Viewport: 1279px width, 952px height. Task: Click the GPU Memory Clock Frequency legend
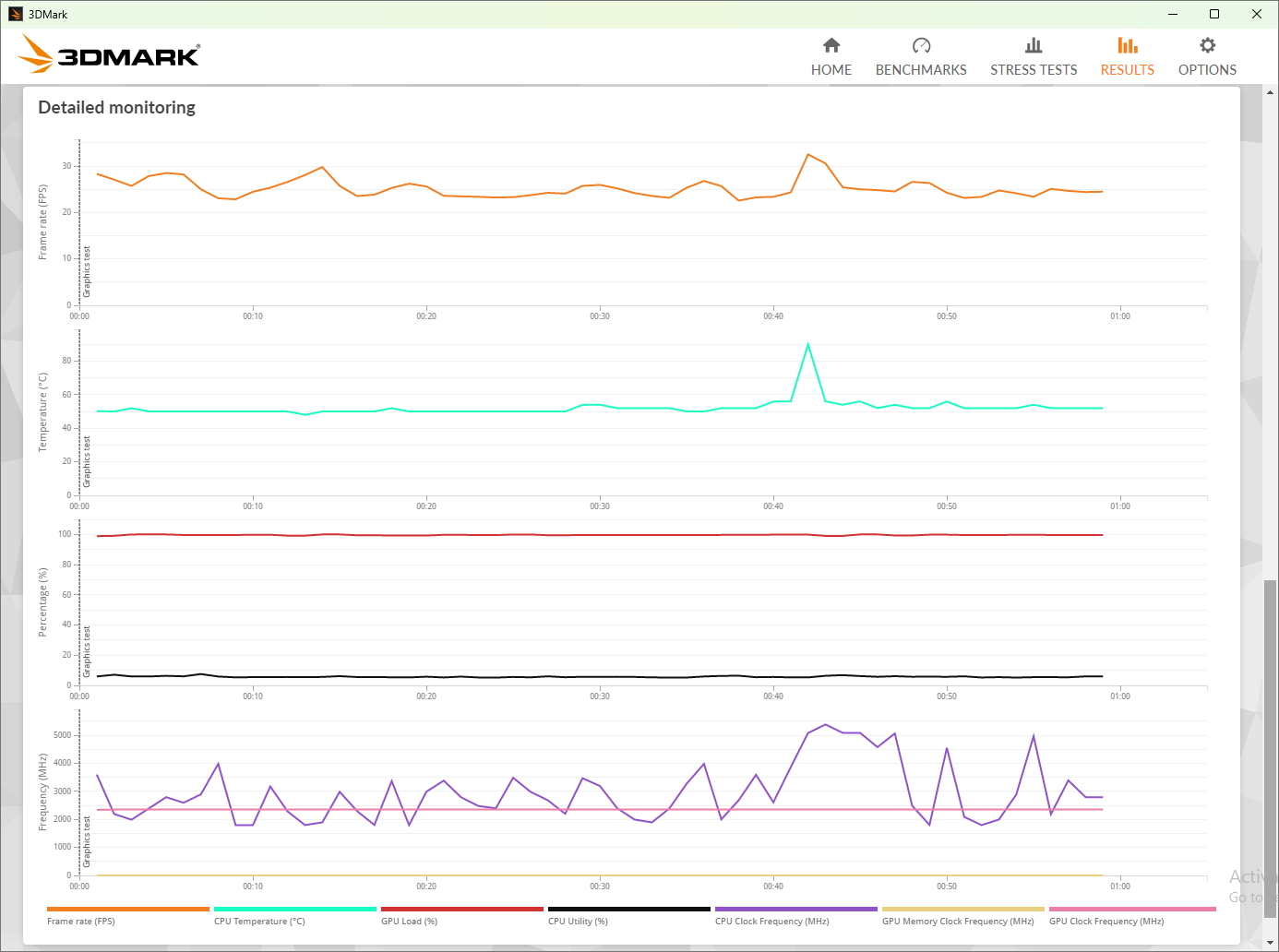click(x=958, y=921)
